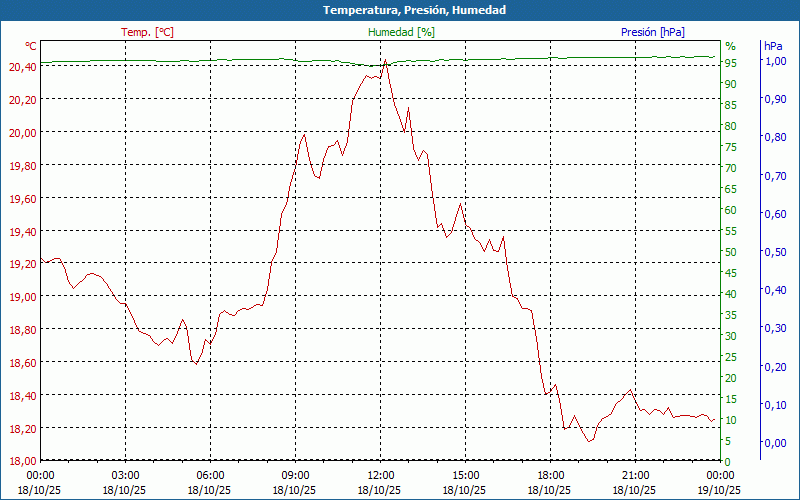Screen dimensions: 800x500
Task: Click the 18:00 time label on x-axis
Action: [x=550, y=475]
